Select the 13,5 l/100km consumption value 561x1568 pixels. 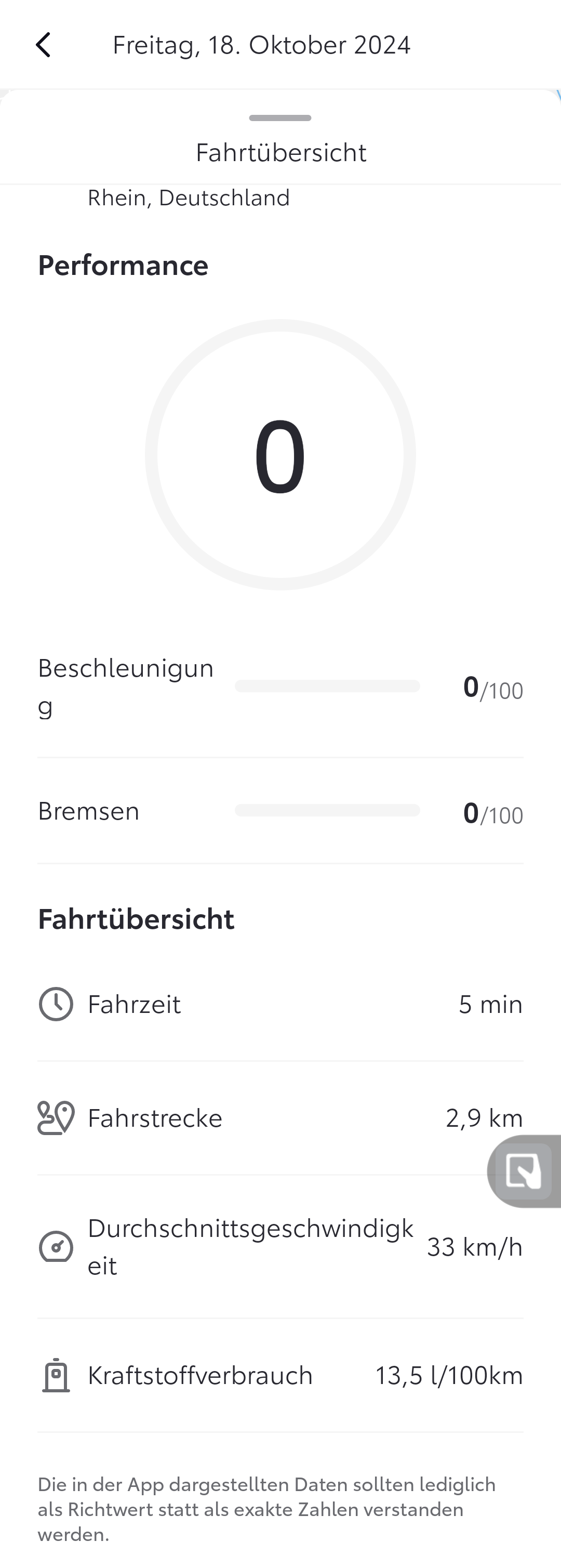click(x=449, y=1376)
